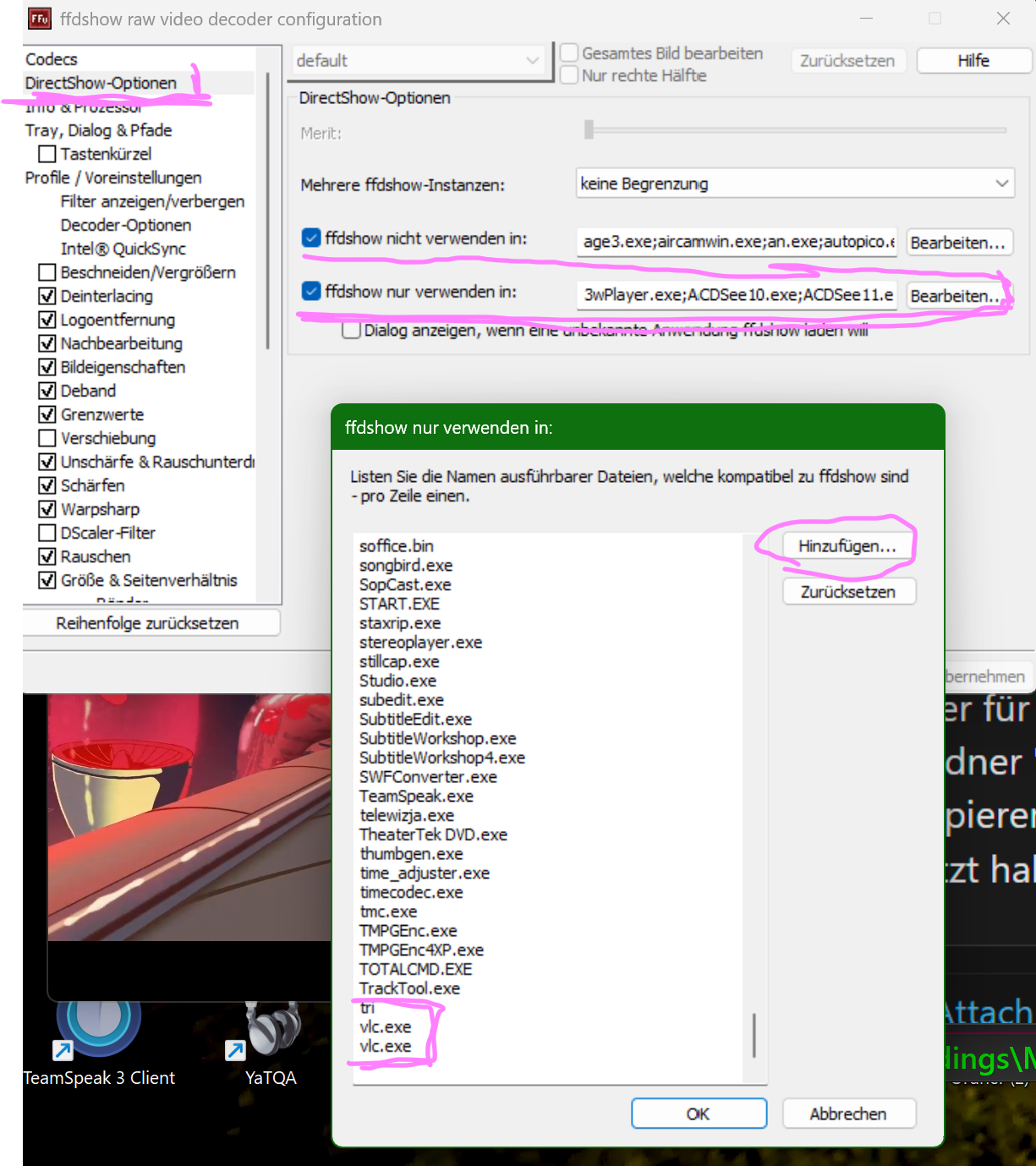Viewport: 1036px width, 1166px height.
Task: Enable Dialog anzeigen for unknown applications
Action: [351, 330]
